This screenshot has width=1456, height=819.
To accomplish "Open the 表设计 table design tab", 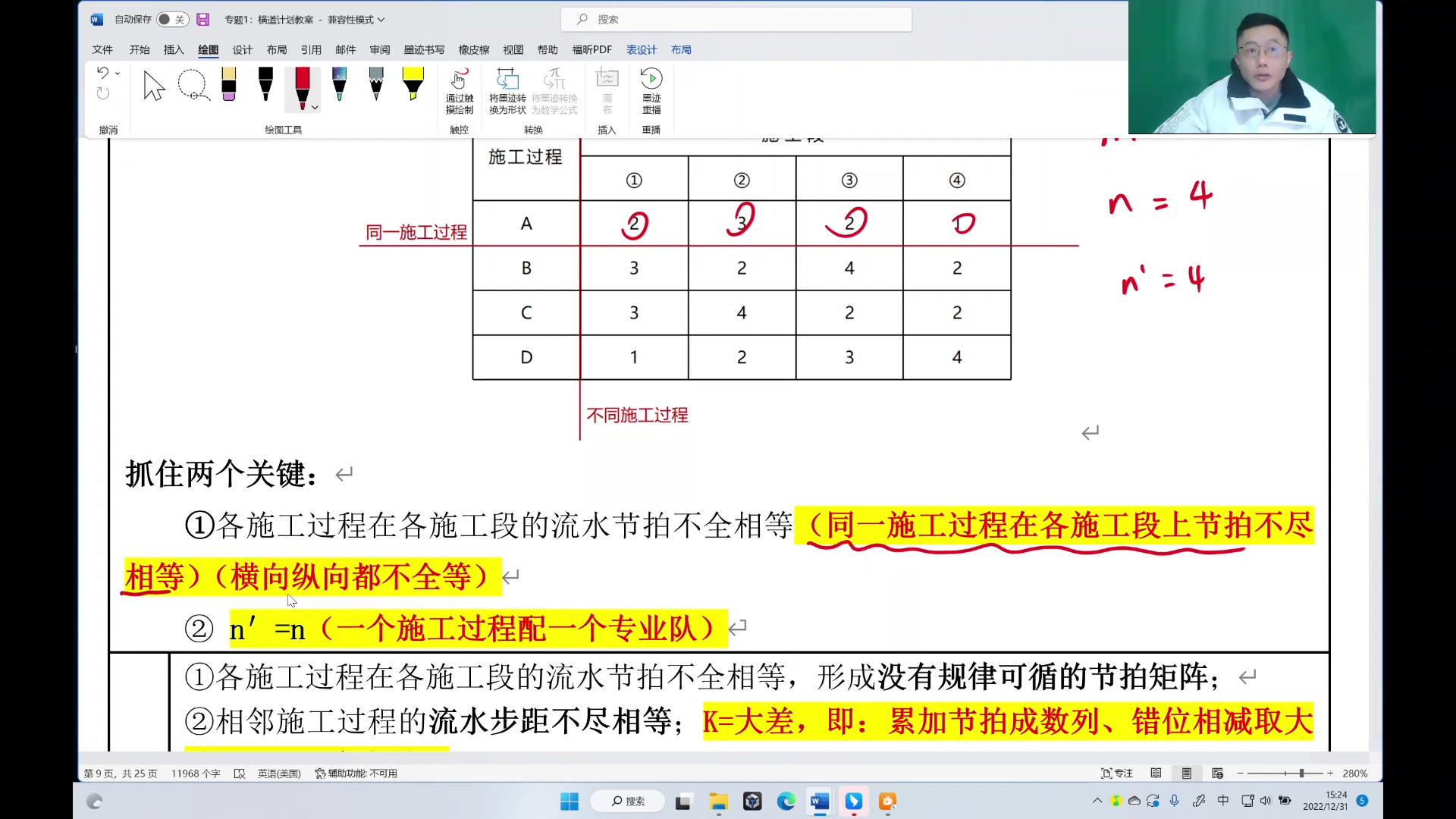I will coord(641,49).
